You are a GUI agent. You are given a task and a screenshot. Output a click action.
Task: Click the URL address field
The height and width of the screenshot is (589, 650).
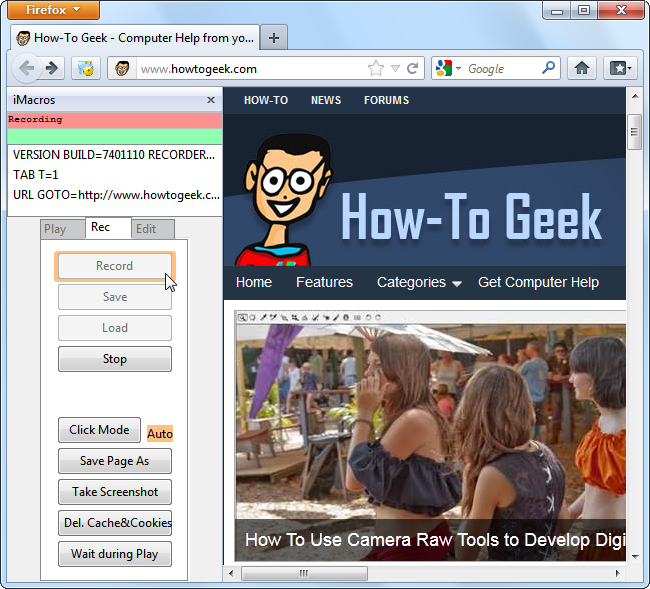[253, 68]
